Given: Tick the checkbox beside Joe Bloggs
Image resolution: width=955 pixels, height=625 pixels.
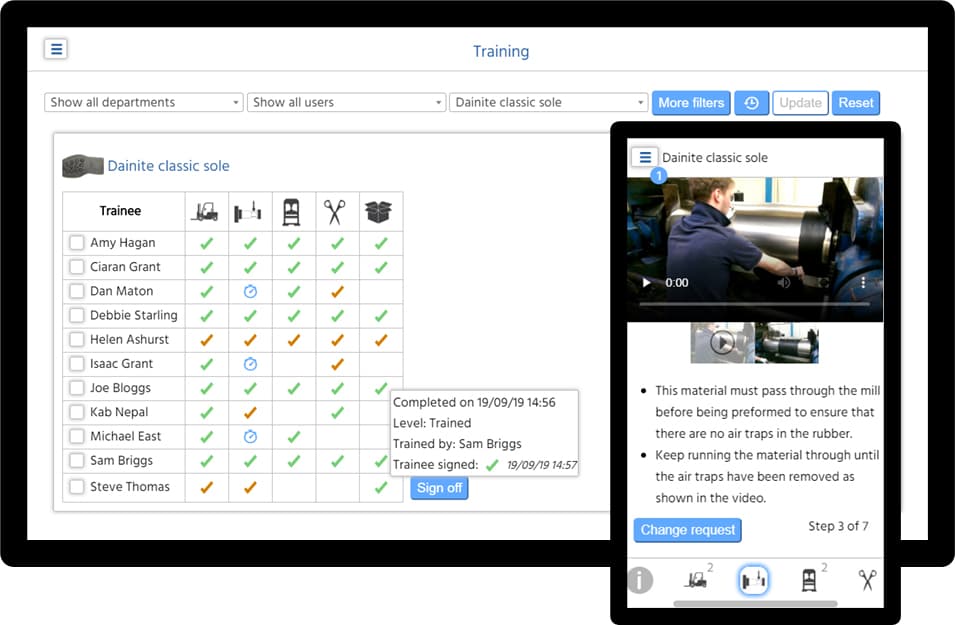Looking at the screenshot, I should (x=75, y=388).
